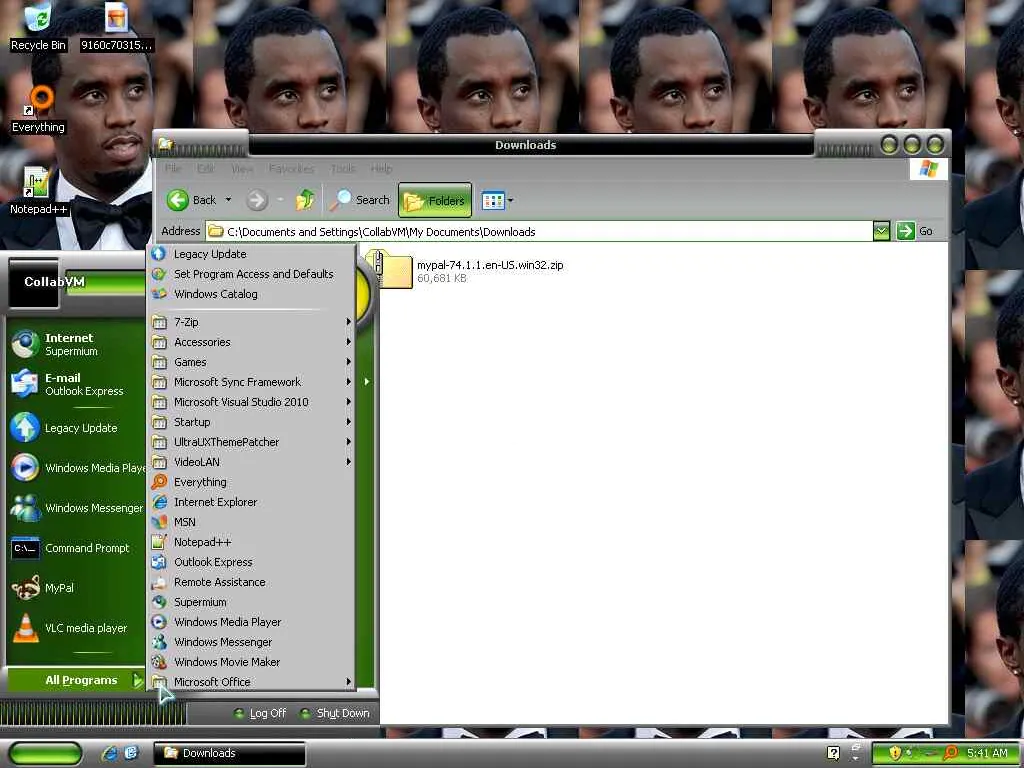This screenshot has height=768, width=1024.
Task: Go back with the Back arrow icon
Action: coord(178,200)
